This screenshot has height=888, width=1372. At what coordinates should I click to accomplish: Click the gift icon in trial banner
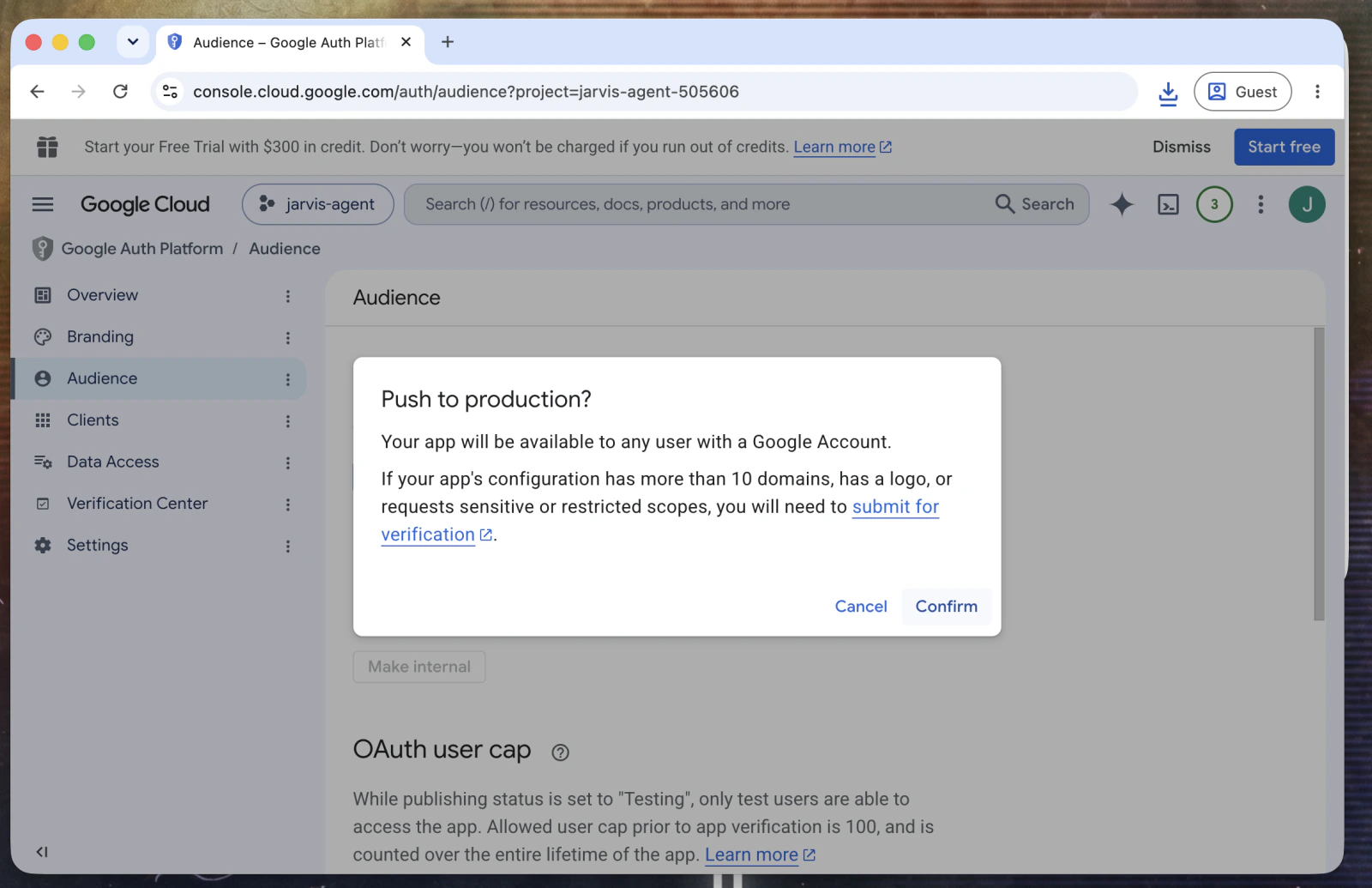(x=47, y=147)
